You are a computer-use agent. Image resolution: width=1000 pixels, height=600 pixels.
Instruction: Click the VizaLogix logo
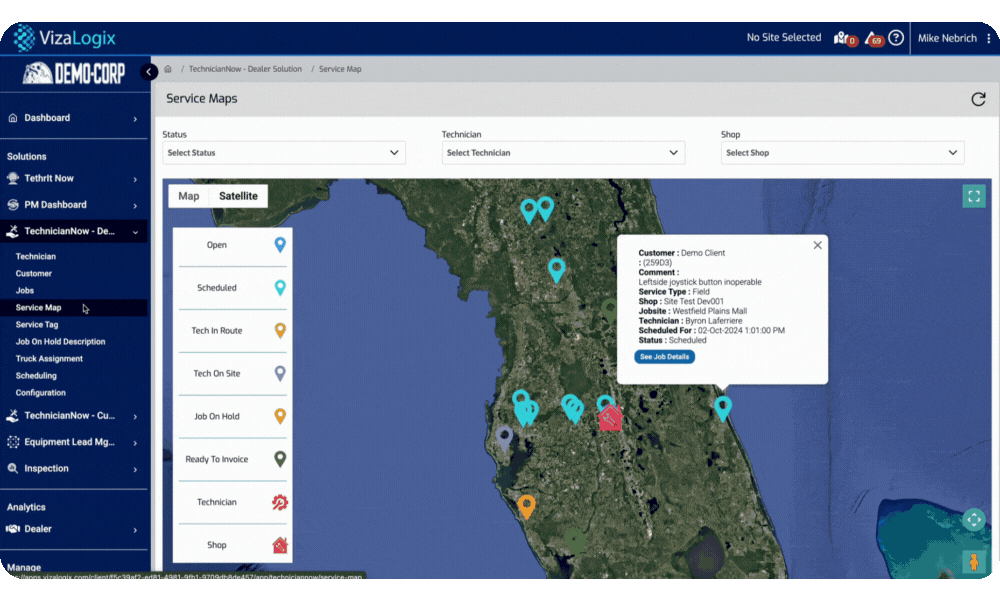tap(64, 38)
